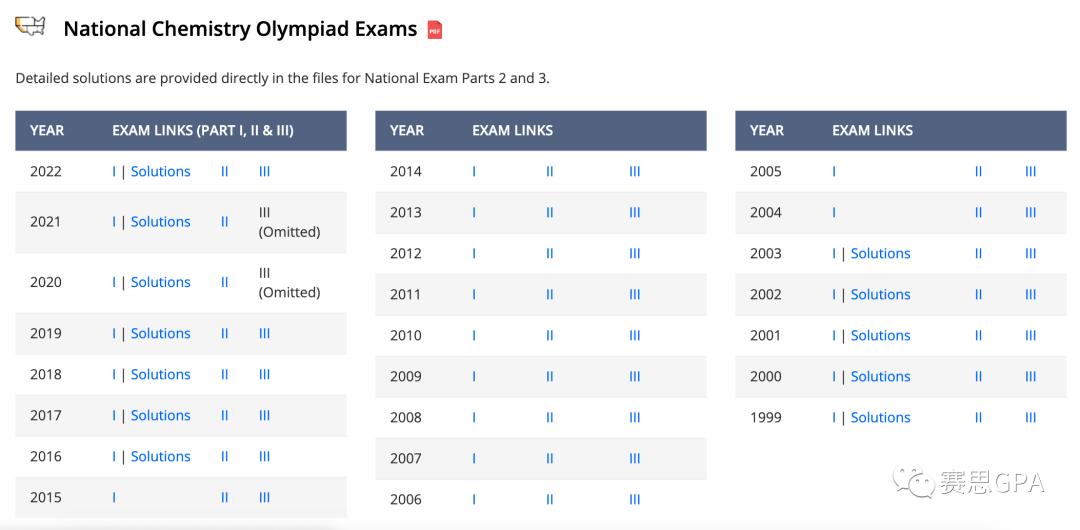Image resolution: width=1080 pixels, height=530 pixels.
Task: Open Part II of the 2004 exam
Action: [x=978, y=212]
